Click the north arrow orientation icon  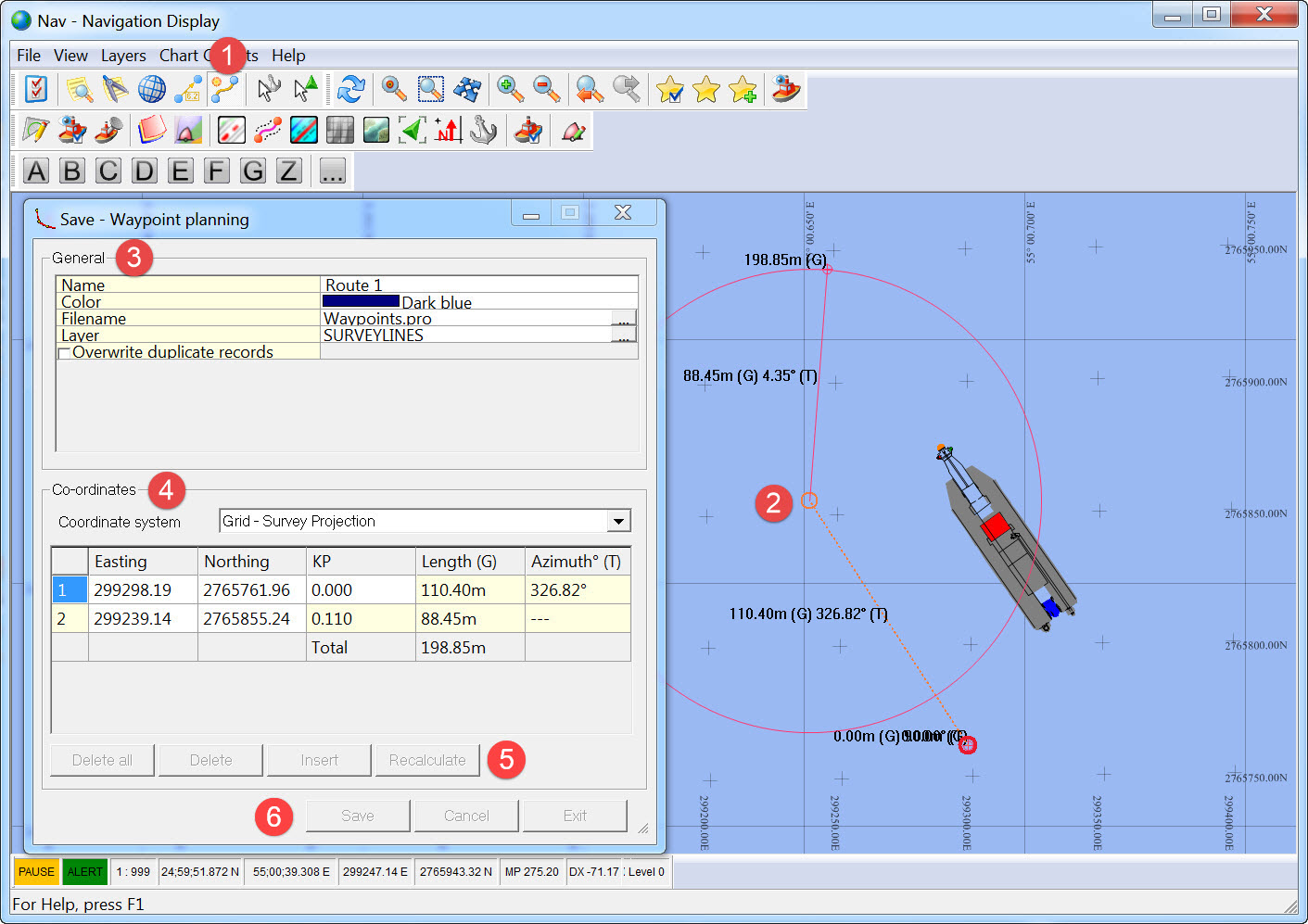pyautogui.click(x=449, y=131)
